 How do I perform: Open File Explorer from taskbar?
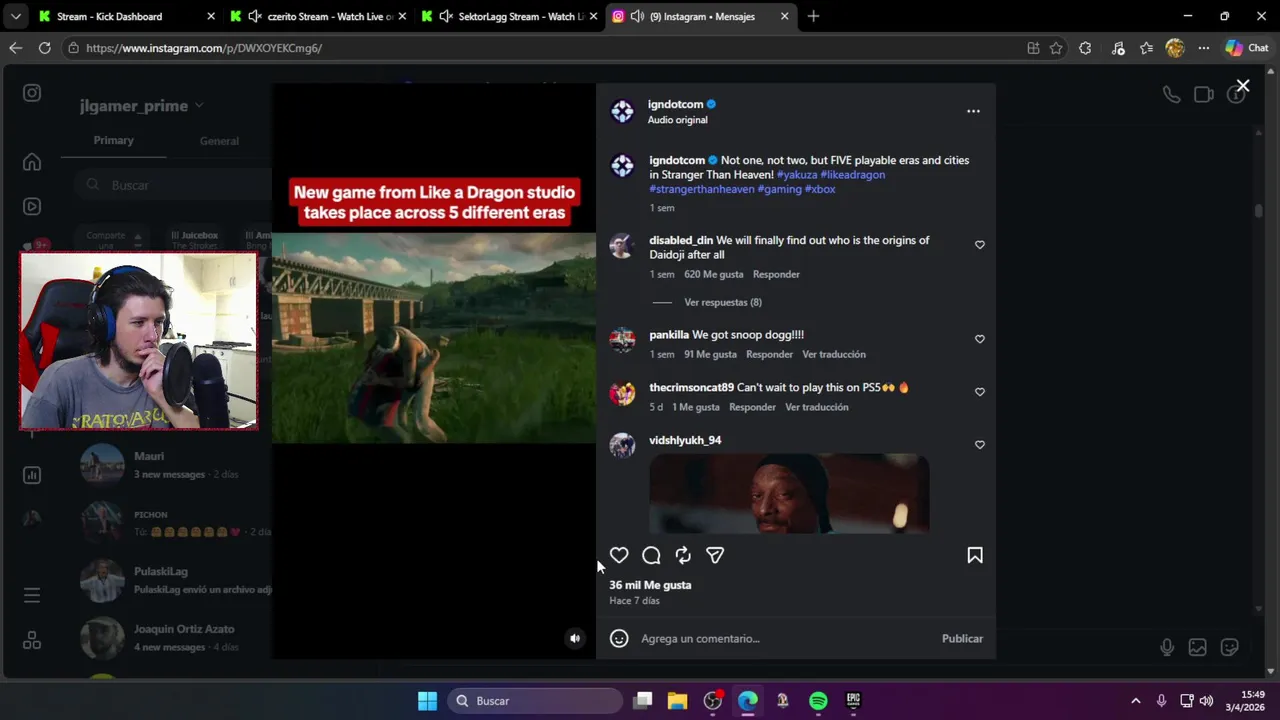677,701
